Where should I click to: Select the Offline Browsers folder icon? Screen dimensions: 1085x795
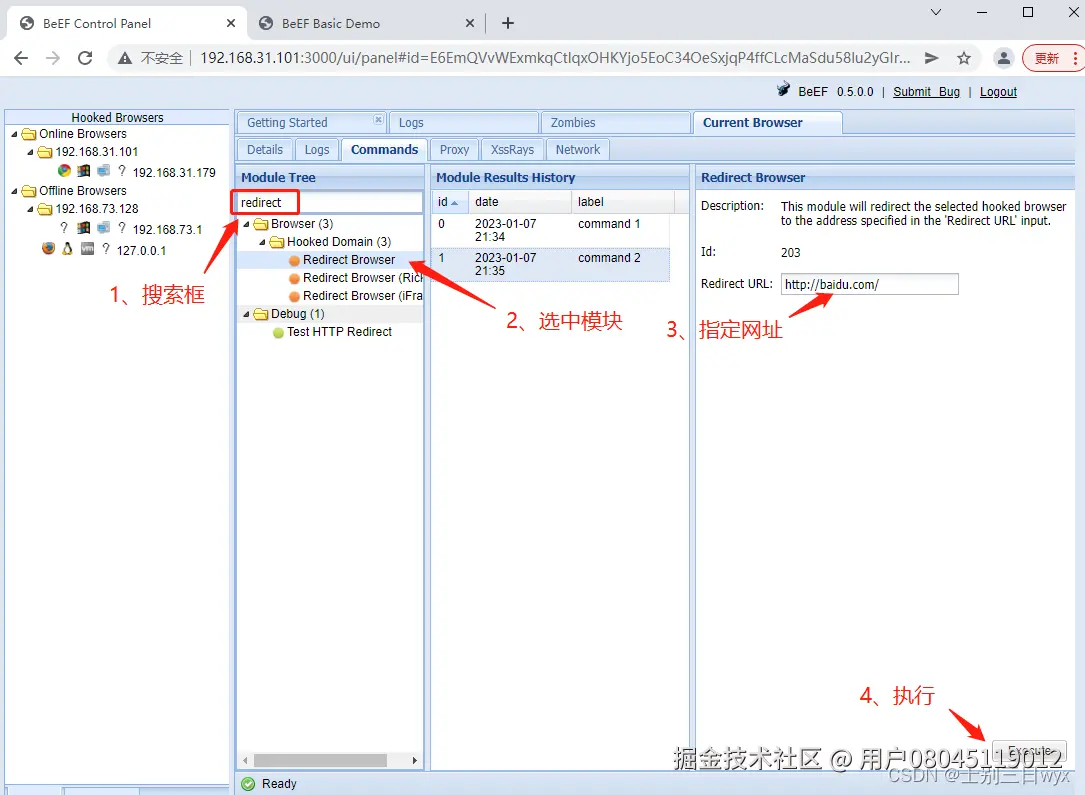pyautogui.click(x=29, y=191)
